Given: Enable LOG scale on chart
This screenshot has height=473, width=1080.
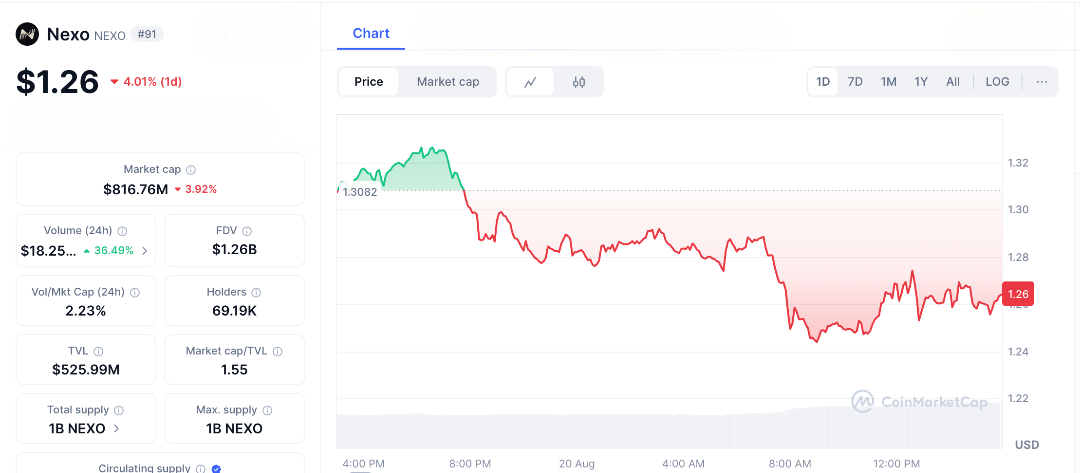Looking at the screenshot, I should pyautogui.click(x=997, y=82).
